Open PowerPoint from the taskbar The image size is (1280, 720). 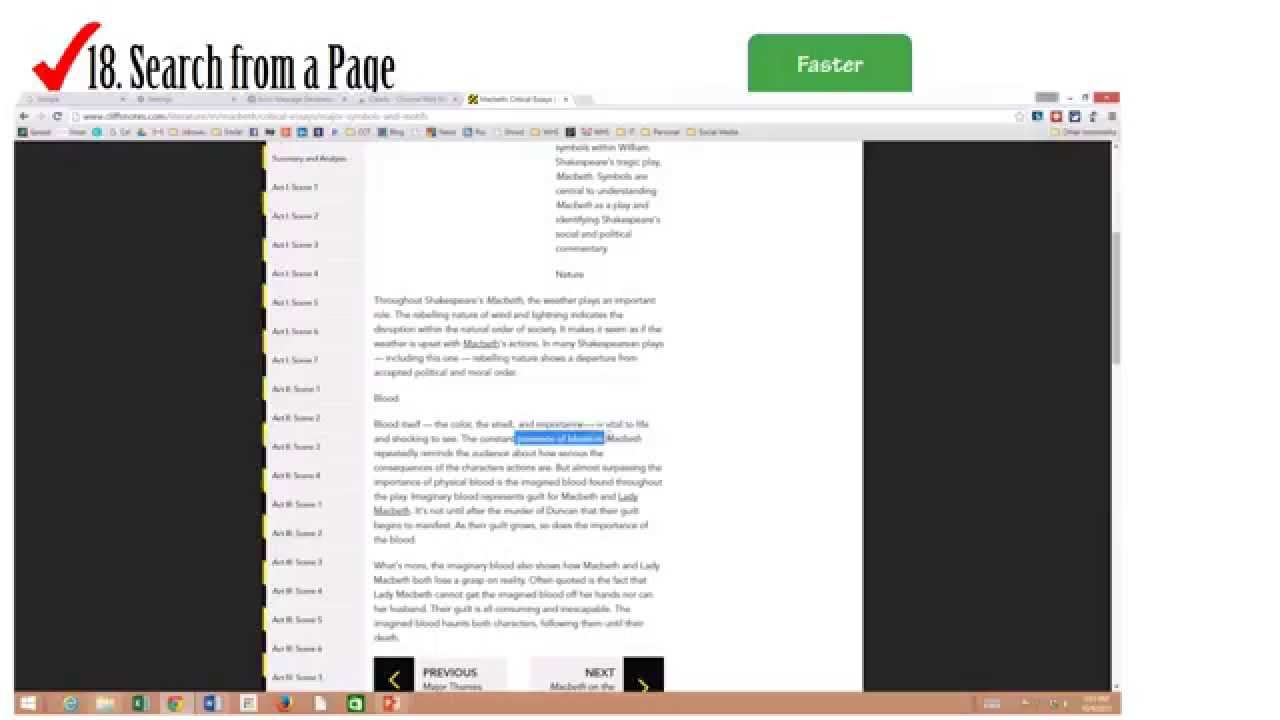[391, 703]
